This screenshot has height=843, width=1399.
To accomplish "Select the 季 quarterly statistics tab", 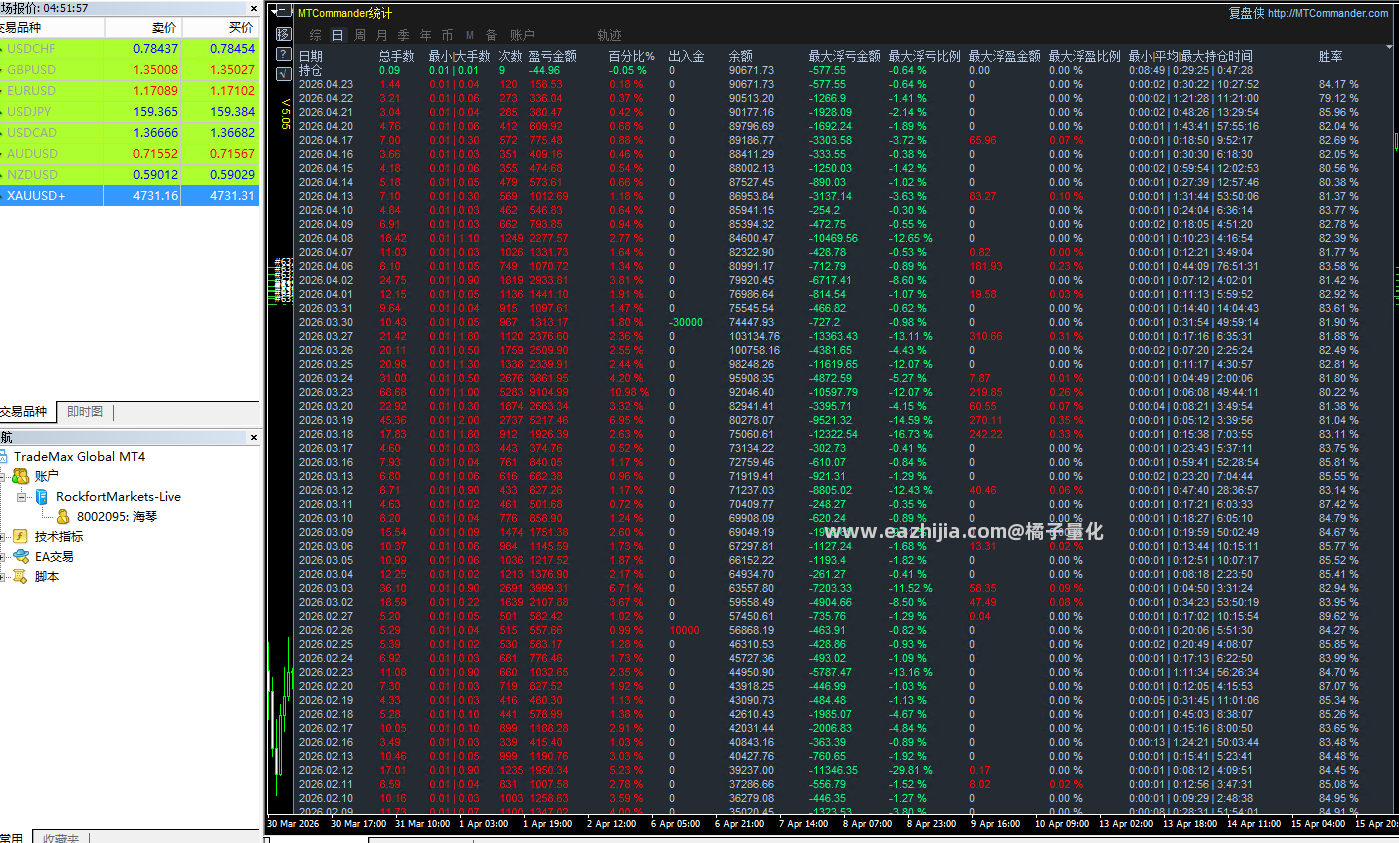I will (x=403, y=35).
